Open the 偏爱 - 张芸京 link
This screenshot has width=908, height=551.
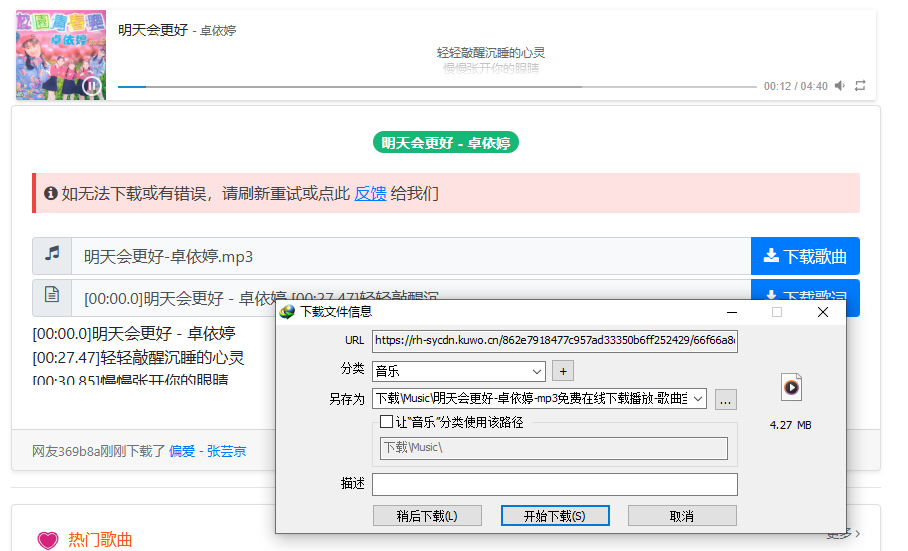click(x=207, y=451)
